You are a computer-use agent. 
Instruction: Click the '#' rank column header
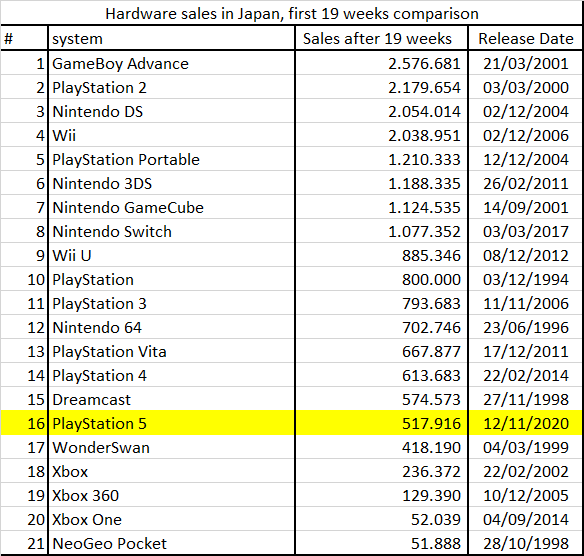(9, 39)
